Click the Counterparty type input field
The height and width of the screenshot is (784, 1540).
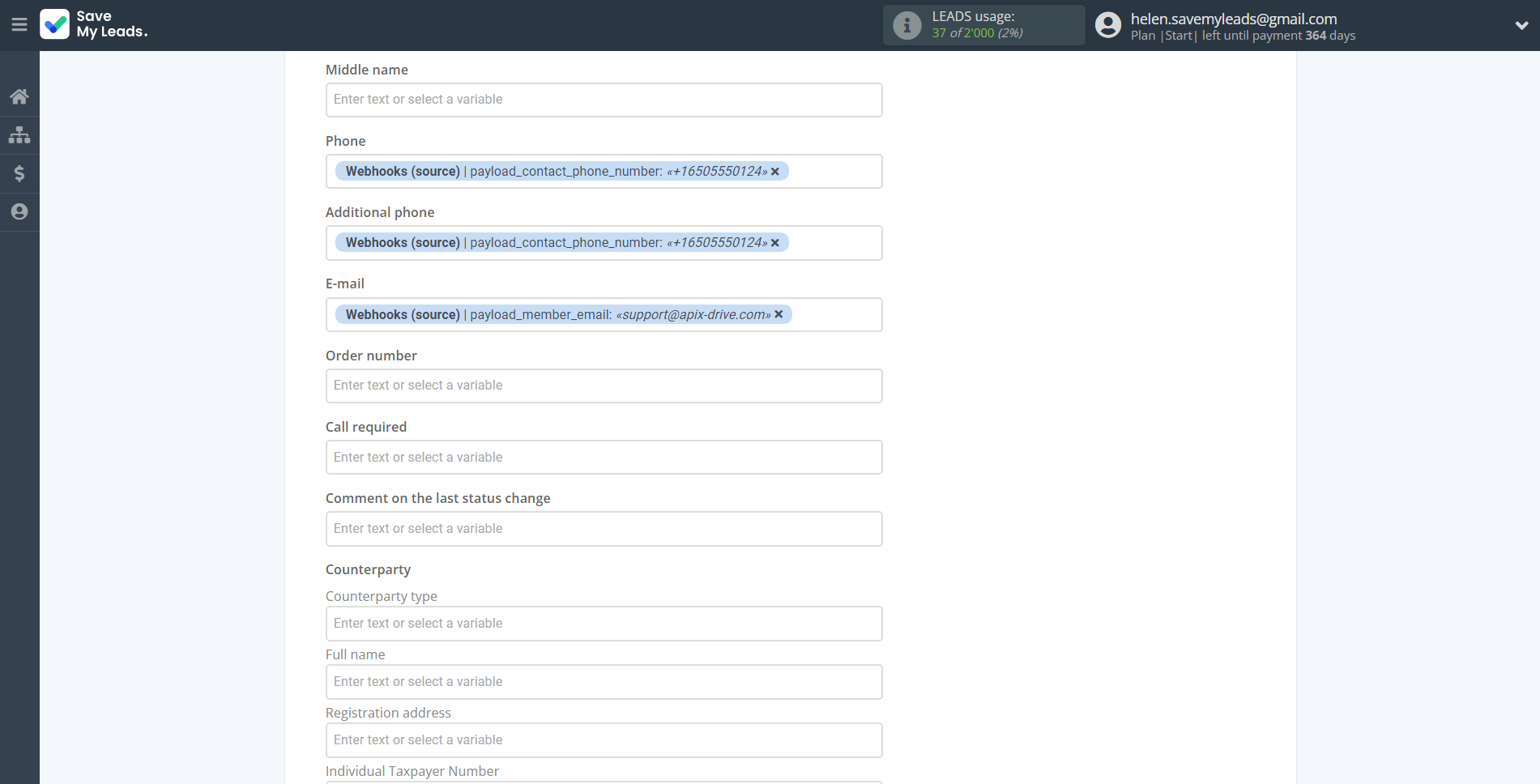(604, 624)
